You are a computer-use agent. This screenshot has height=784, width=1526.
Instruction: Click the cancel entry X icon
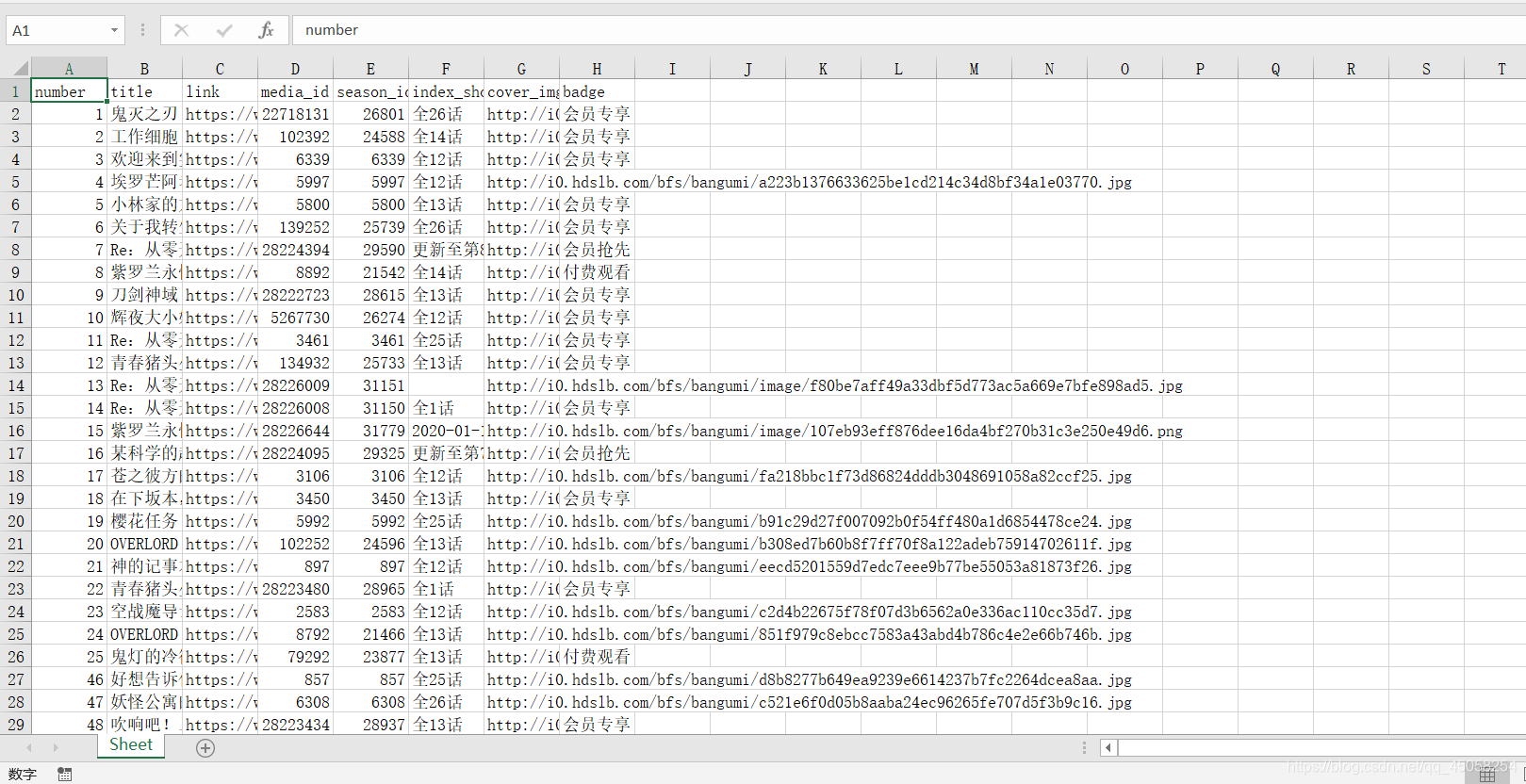tap(181, 30)
